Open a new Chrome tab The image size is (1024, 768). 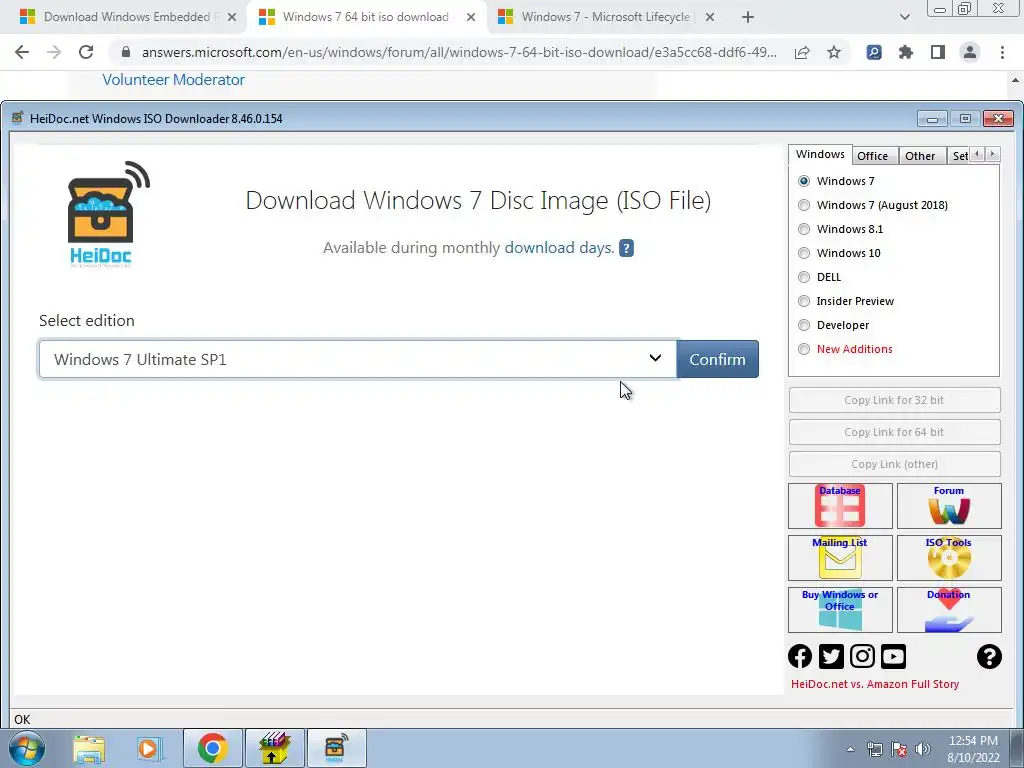[748, 17]
